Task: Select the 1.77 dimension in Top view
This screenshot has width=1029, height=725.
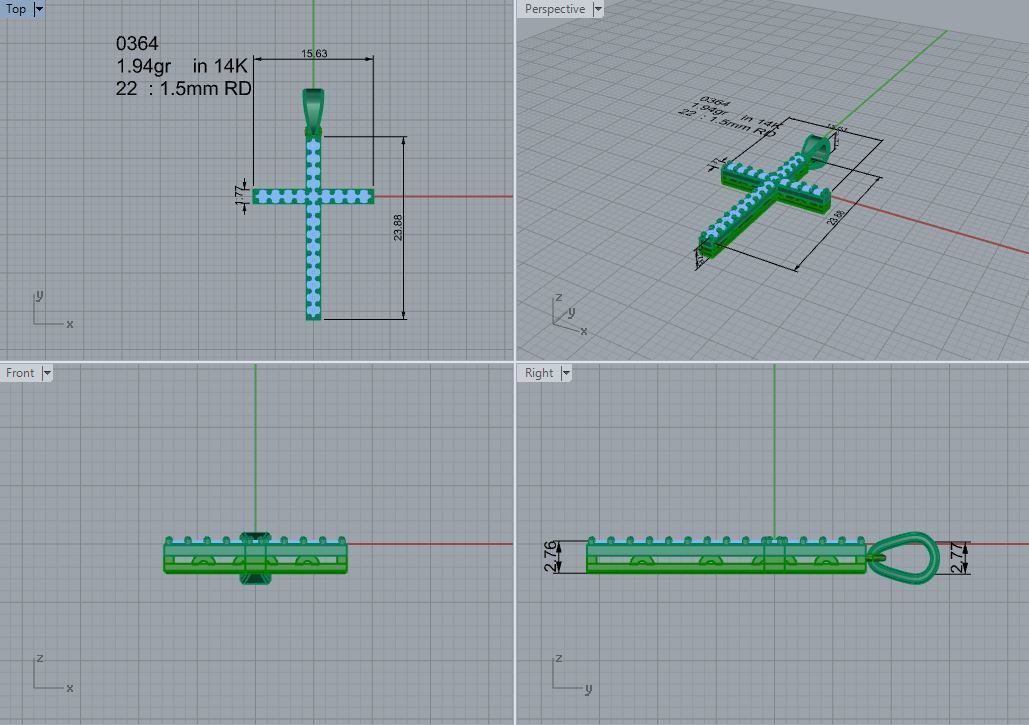Action: 239,195
